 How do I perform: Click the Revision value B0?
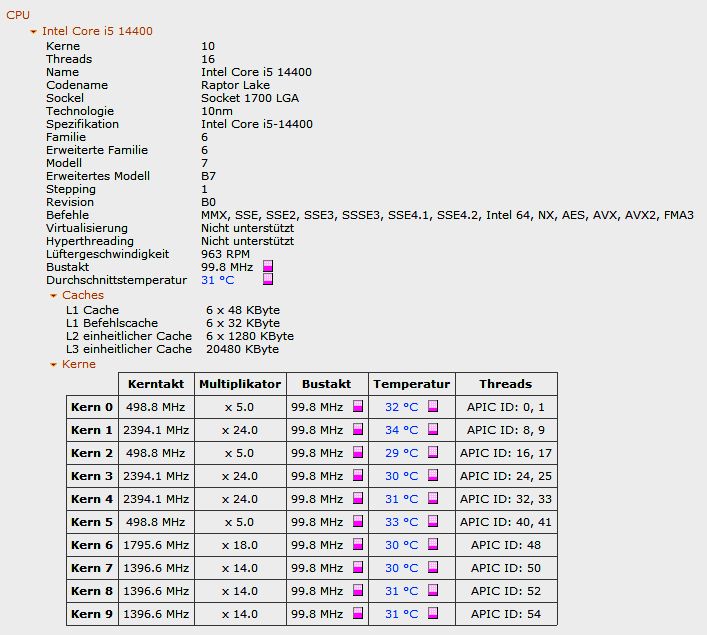click(208, 202)
